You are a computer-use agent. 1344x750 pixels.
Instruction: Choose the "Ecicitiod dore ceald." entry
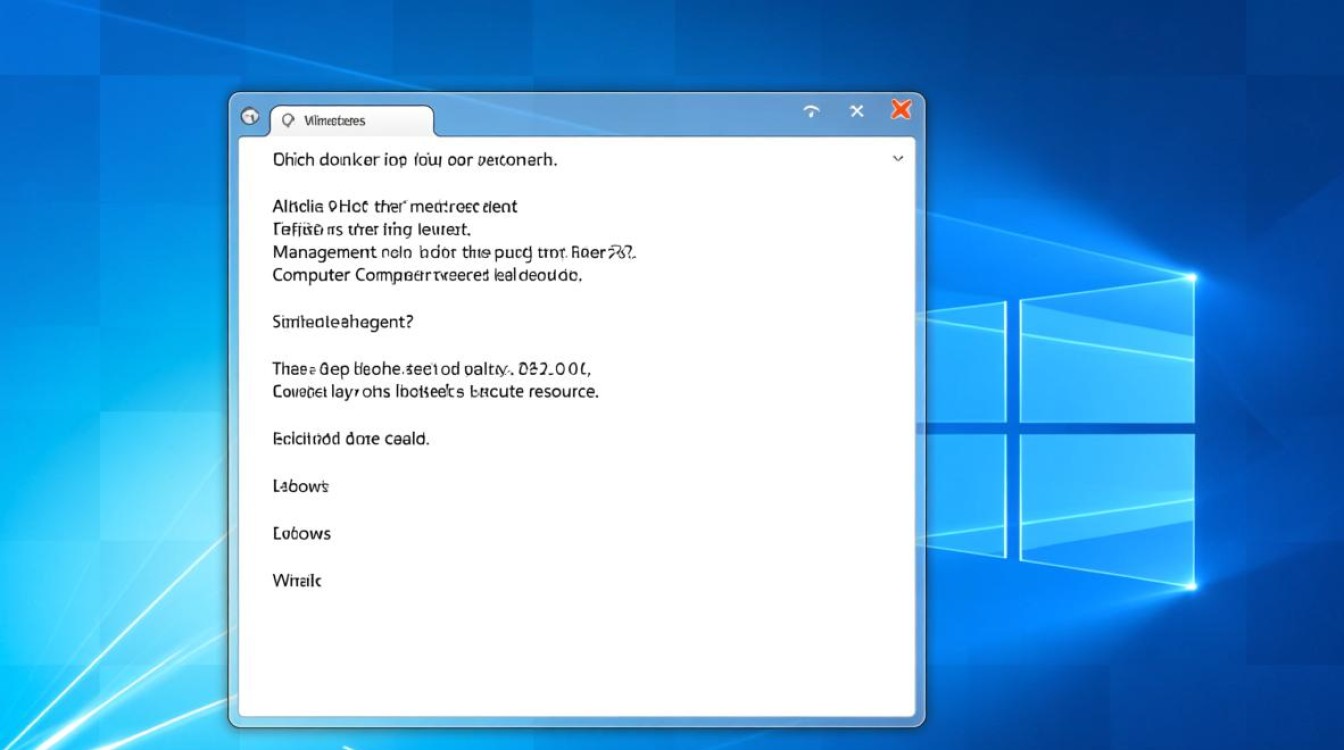point(350,438)
